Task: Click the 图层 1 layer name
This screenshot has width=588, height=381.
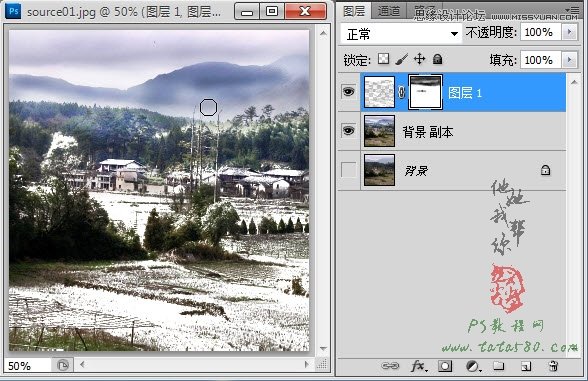Action: 465,93
